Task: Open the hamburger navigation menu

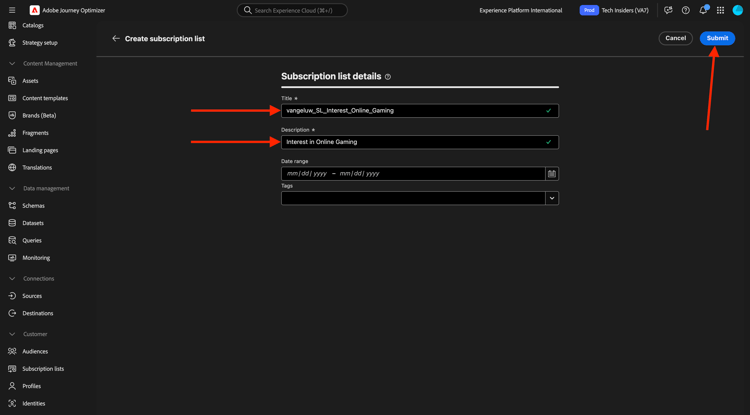Action: [x=12, y=10]
